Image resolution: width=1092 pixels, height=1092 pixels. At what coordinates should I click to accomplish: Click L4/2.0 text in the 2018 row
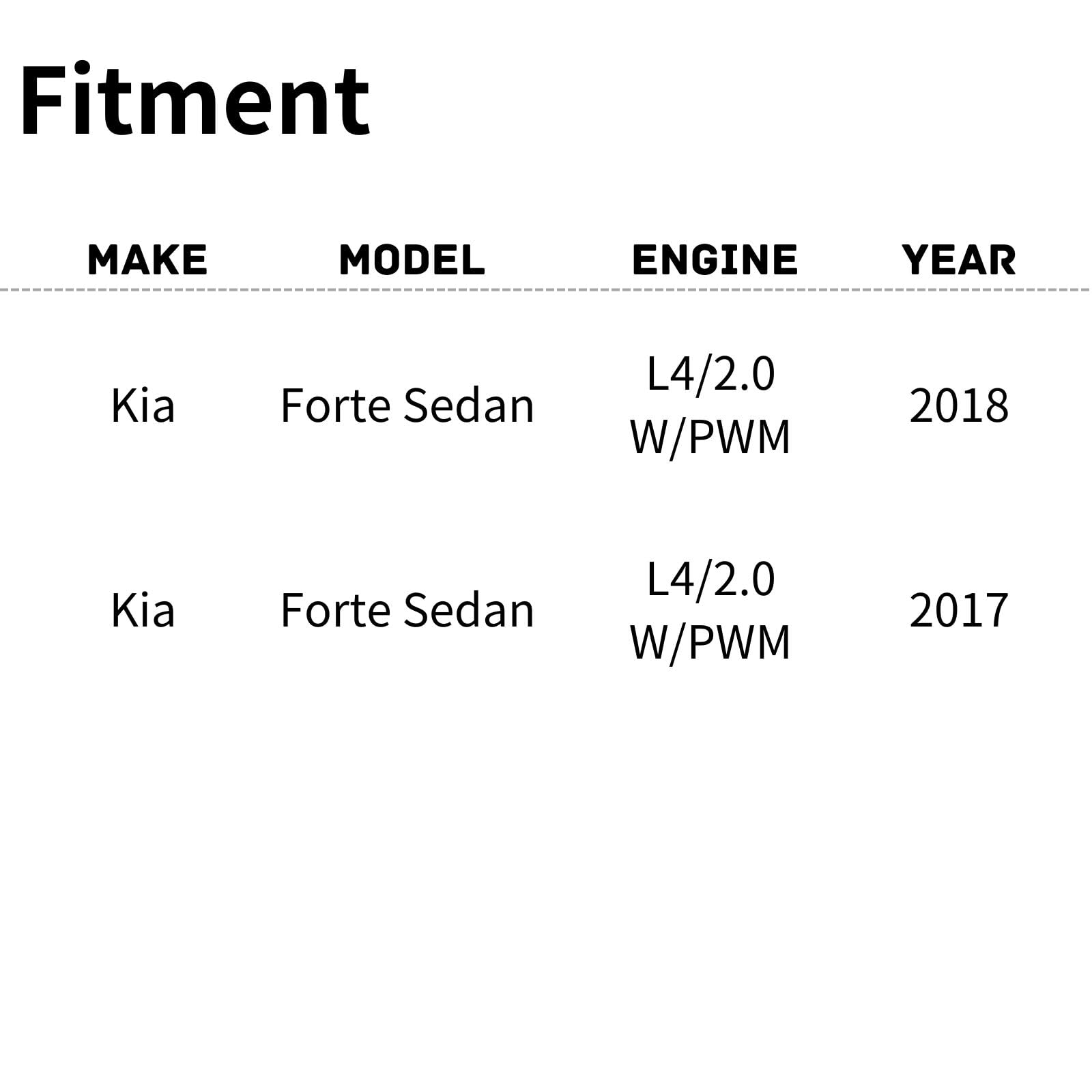710,374
